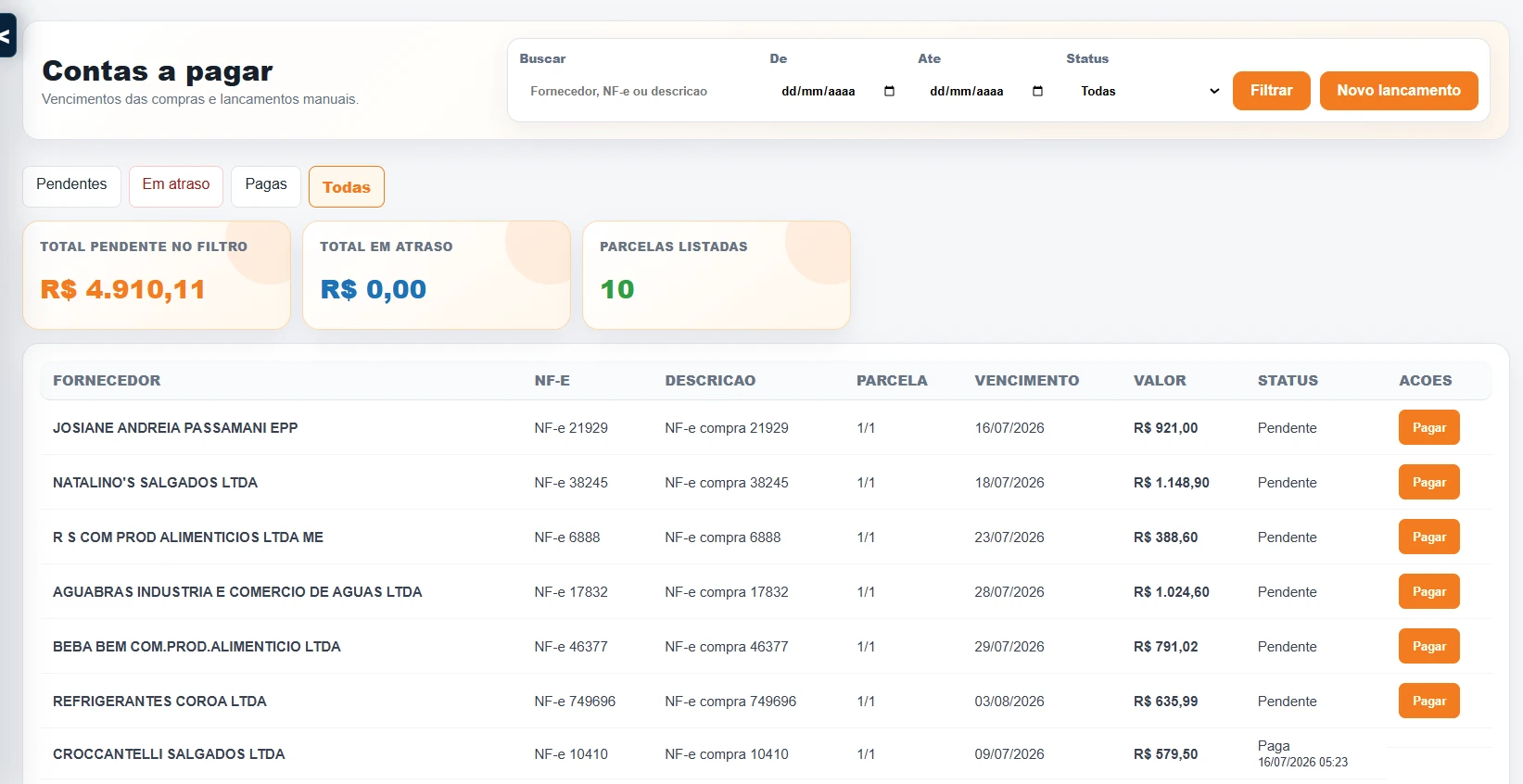Click the due date 28/07/2026
Viewport: 1523px width, 784px height.
1009,592
